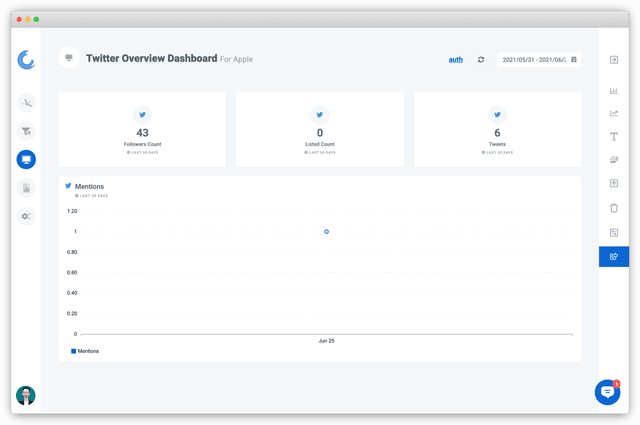Click the upload/export icon in the right toolbar
This screenshot has height=425, width=640.
coord(613,183)
